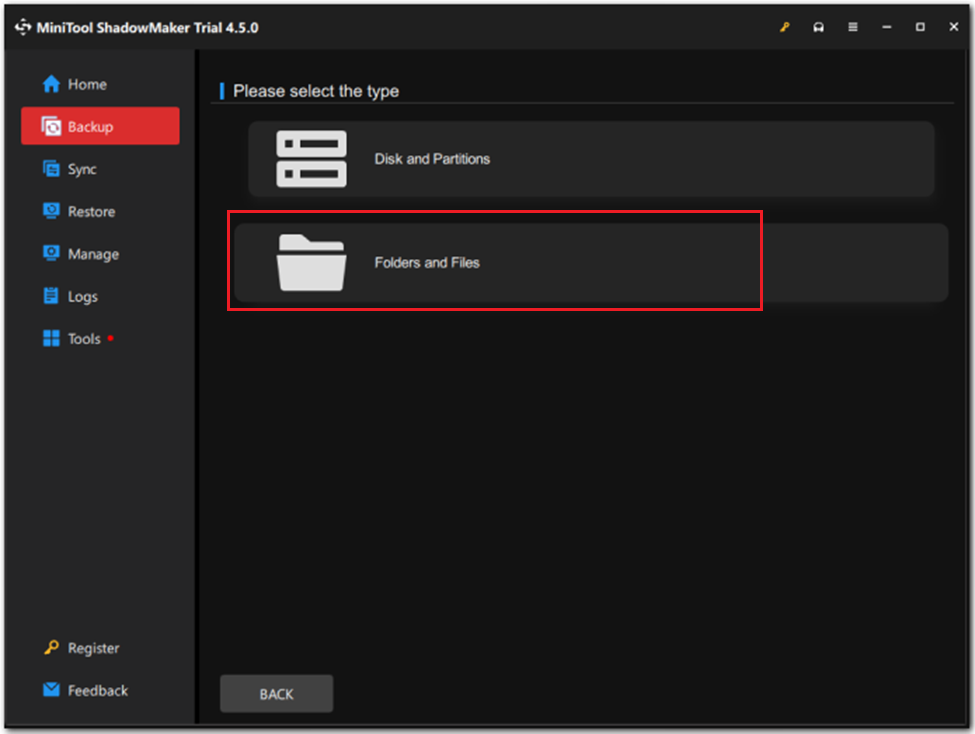Open Feedback from bottom of sidebar
The width and height of the screenshot is (975, 734).
(x=96, y=690)
